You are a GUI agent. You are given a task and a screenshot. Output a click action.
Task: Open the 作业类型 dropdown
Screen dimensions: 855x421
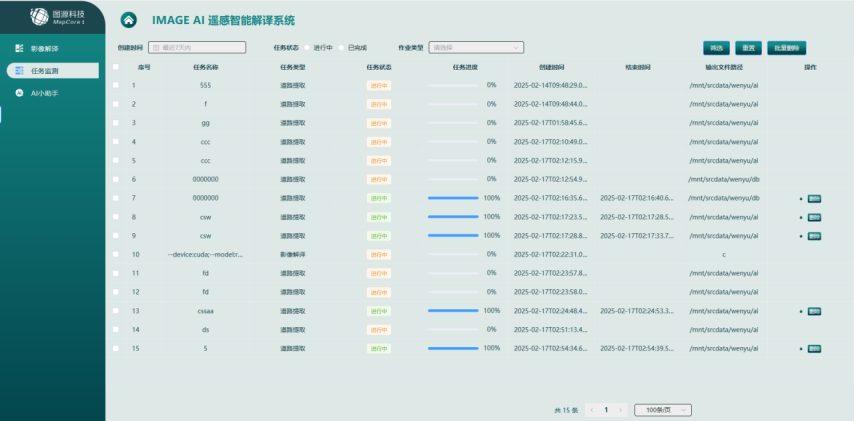point(476,47)
